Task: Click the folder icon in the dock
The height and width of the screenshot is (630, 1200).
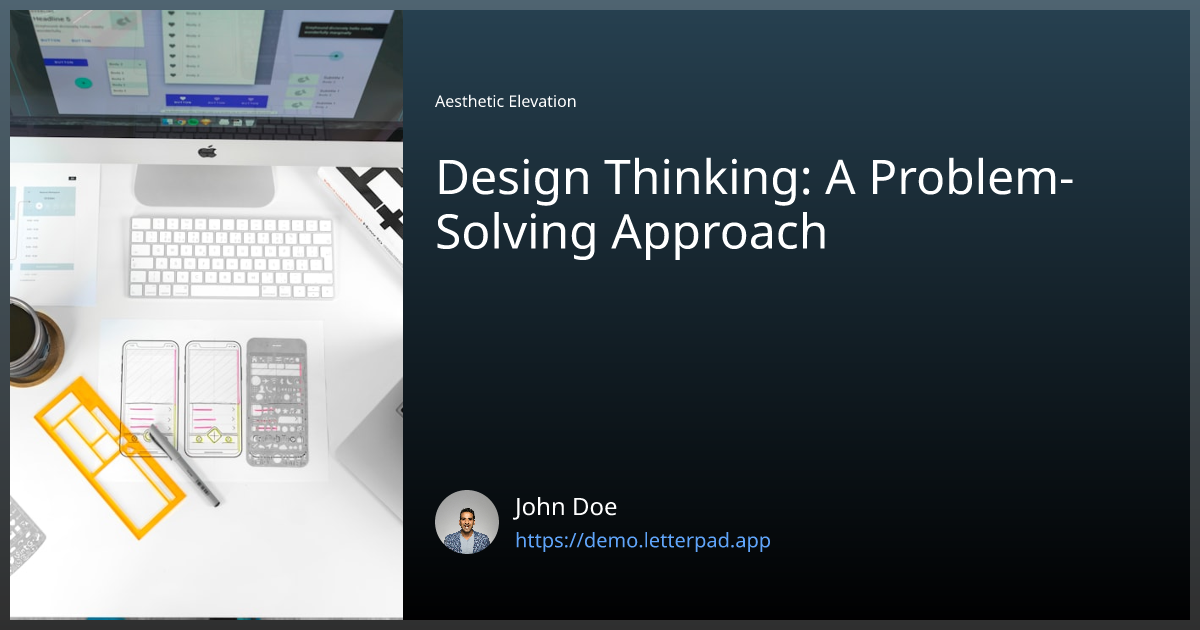Action: point(224,122)
